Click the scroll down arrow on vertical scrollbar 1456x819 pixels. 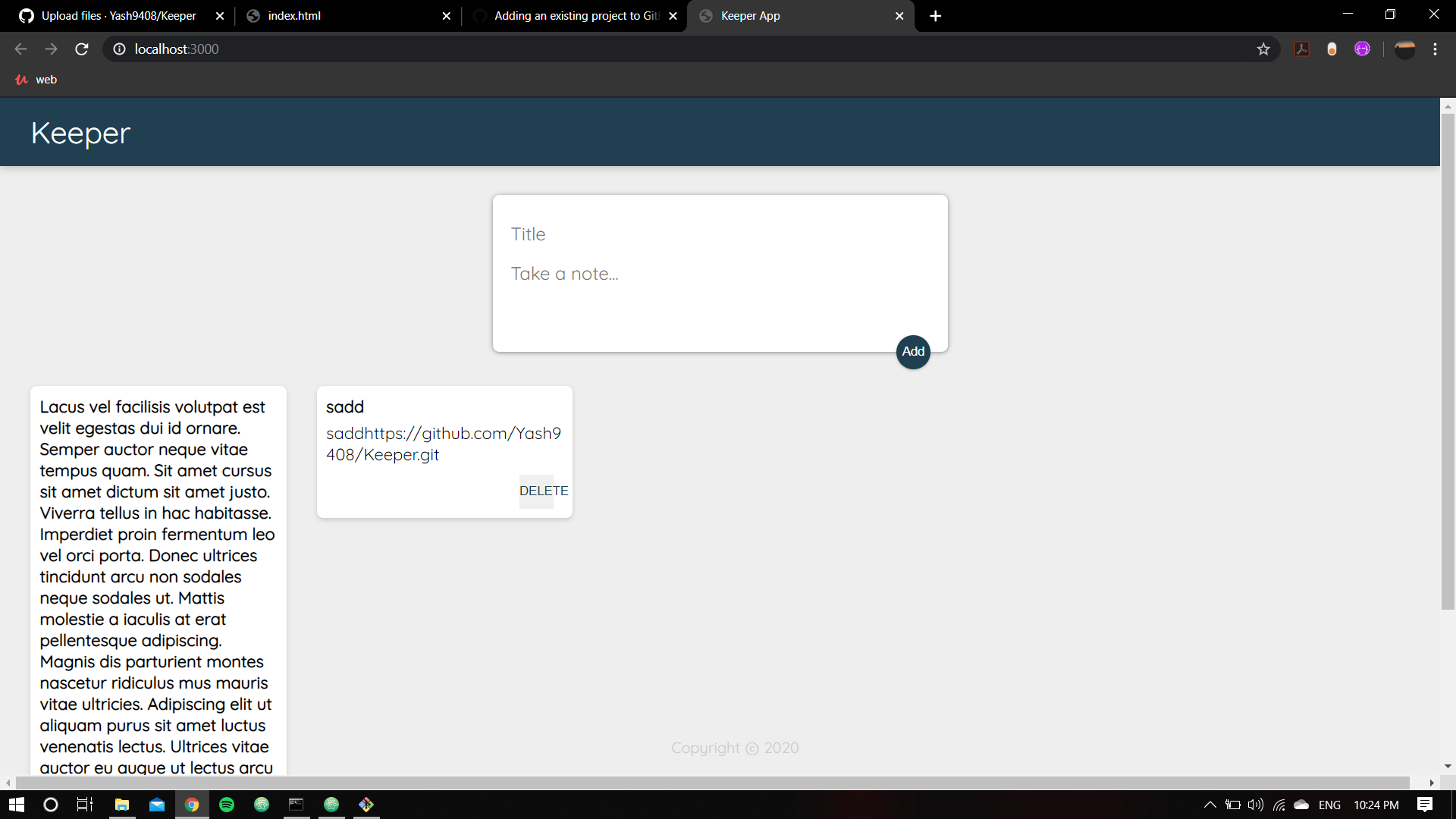[x=1448, y=766]
